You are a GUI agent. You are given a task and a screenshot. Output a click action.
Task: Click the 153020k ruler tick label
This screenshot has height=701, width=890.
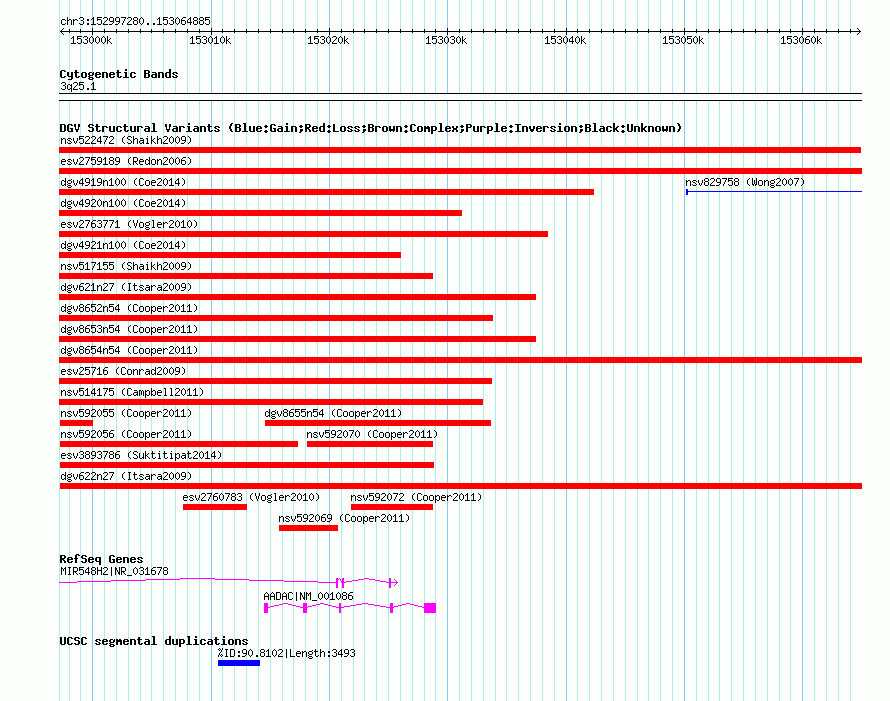[328, 41]
